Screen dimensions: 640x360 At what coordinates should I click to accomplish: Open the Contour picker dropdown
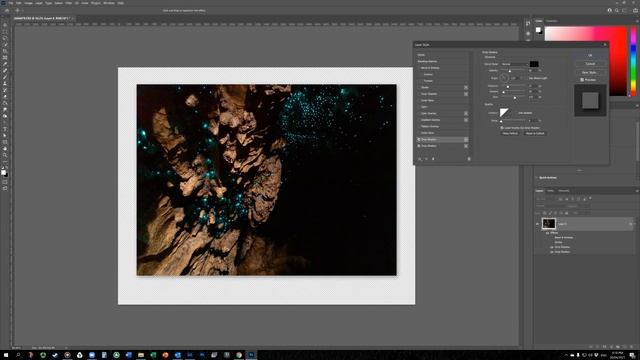pyautogui.click(x=511, y=113)
